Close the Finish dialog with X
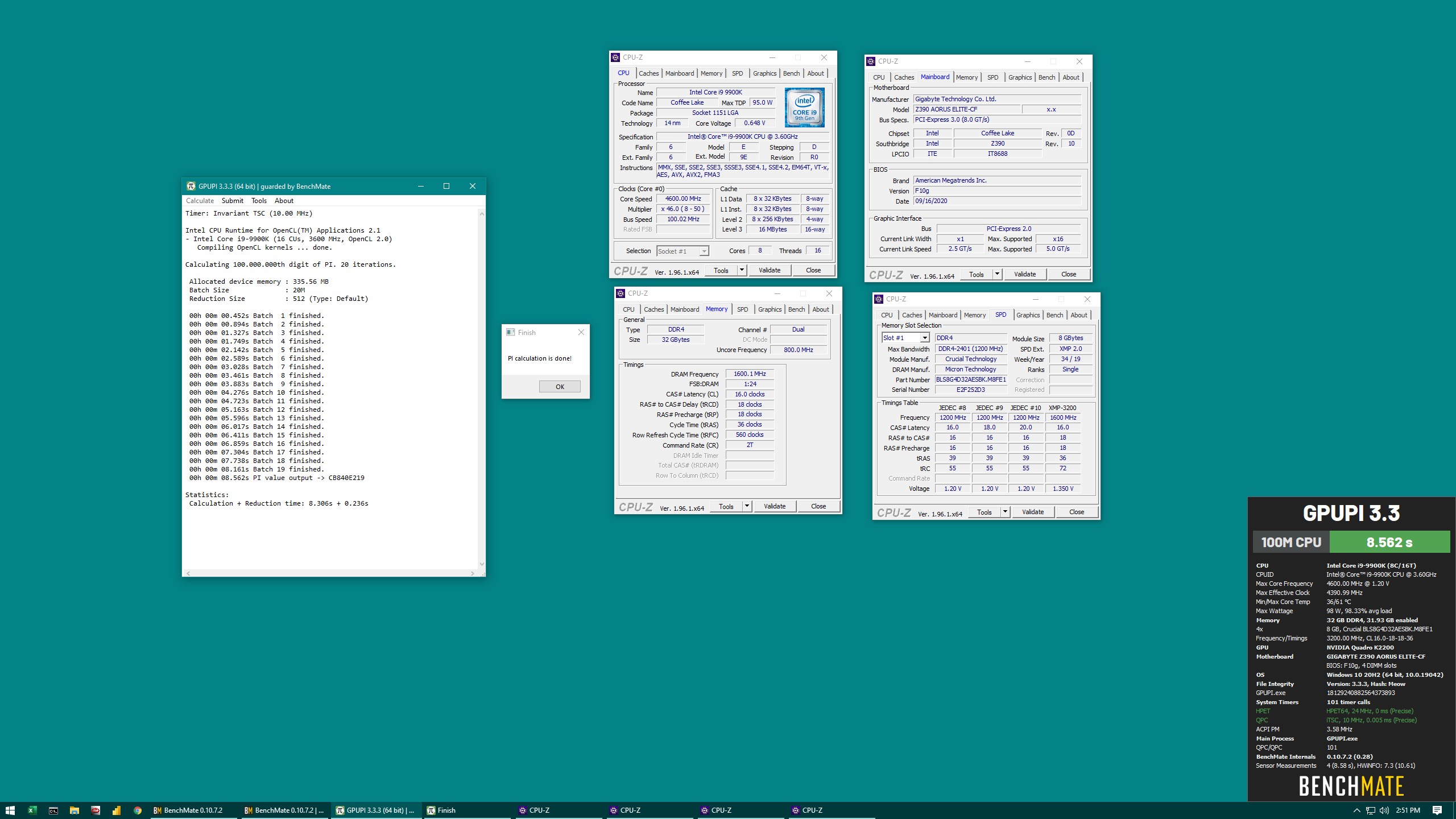This screenshot has height=819, width=1456. coord(581,332)
